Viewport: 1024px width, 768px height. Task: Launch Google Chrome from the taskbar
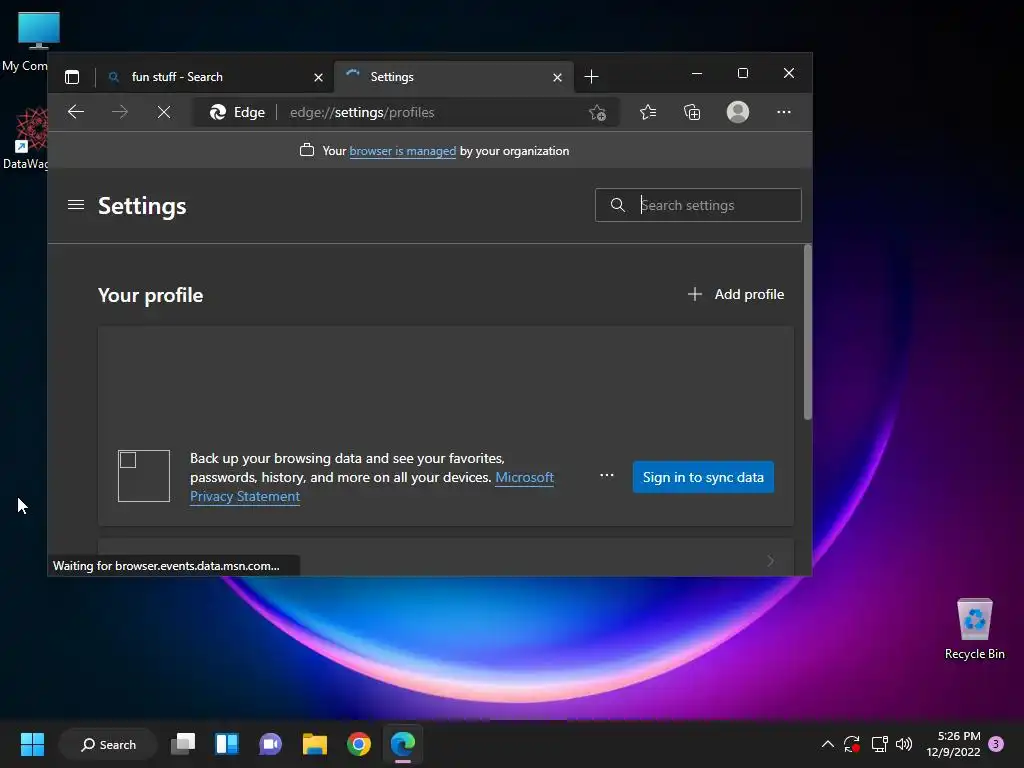[359, 744]
